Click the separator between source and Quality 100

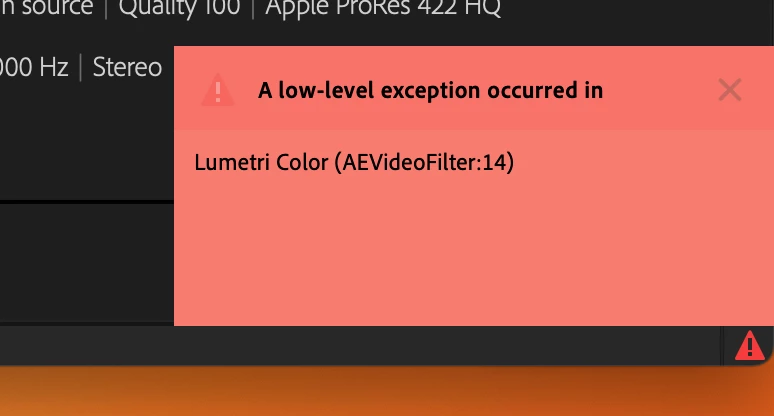click(x=106, y=8)
